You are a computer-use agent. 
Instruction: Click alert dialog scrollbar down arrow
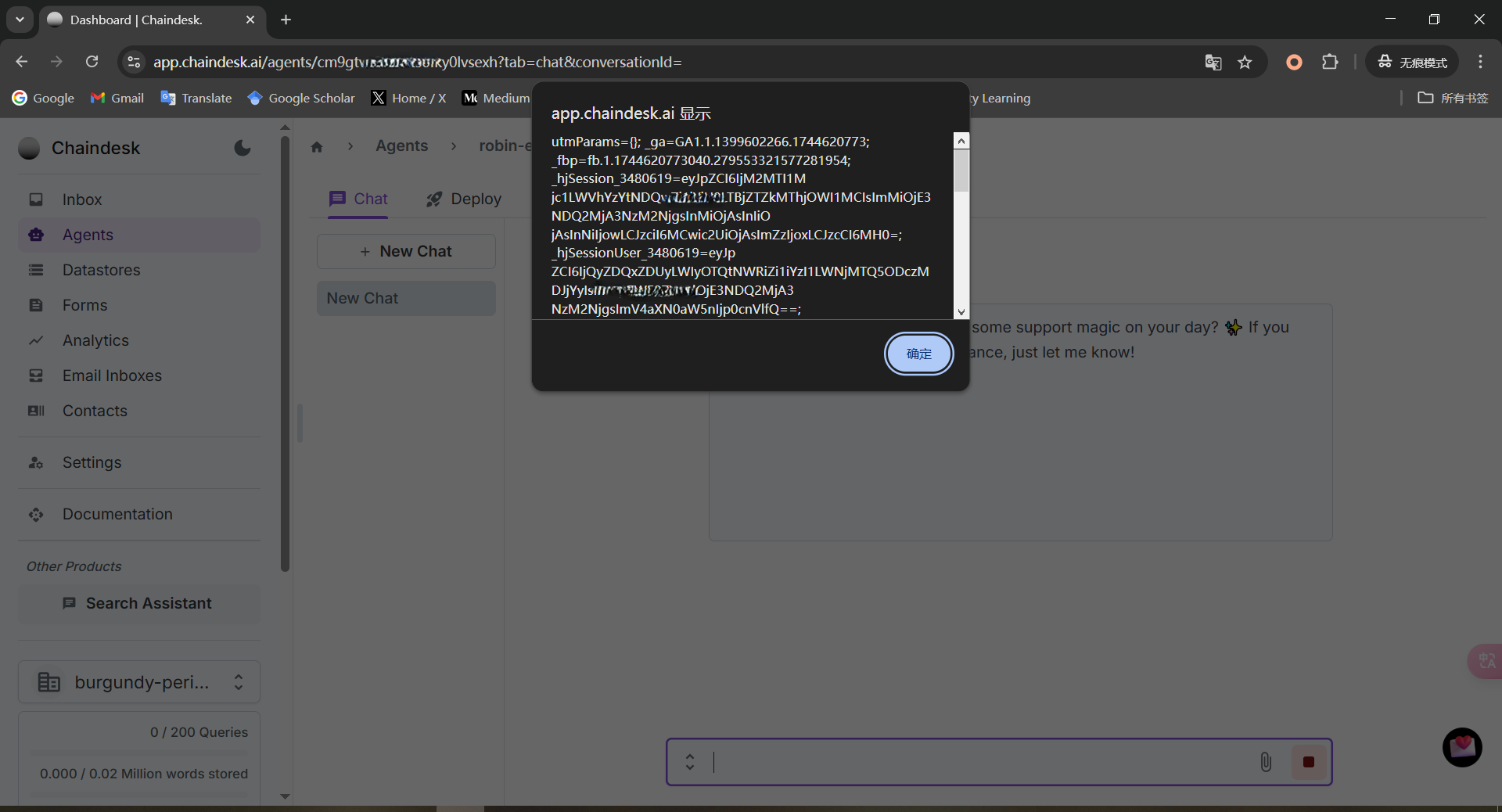click(961, 311)
